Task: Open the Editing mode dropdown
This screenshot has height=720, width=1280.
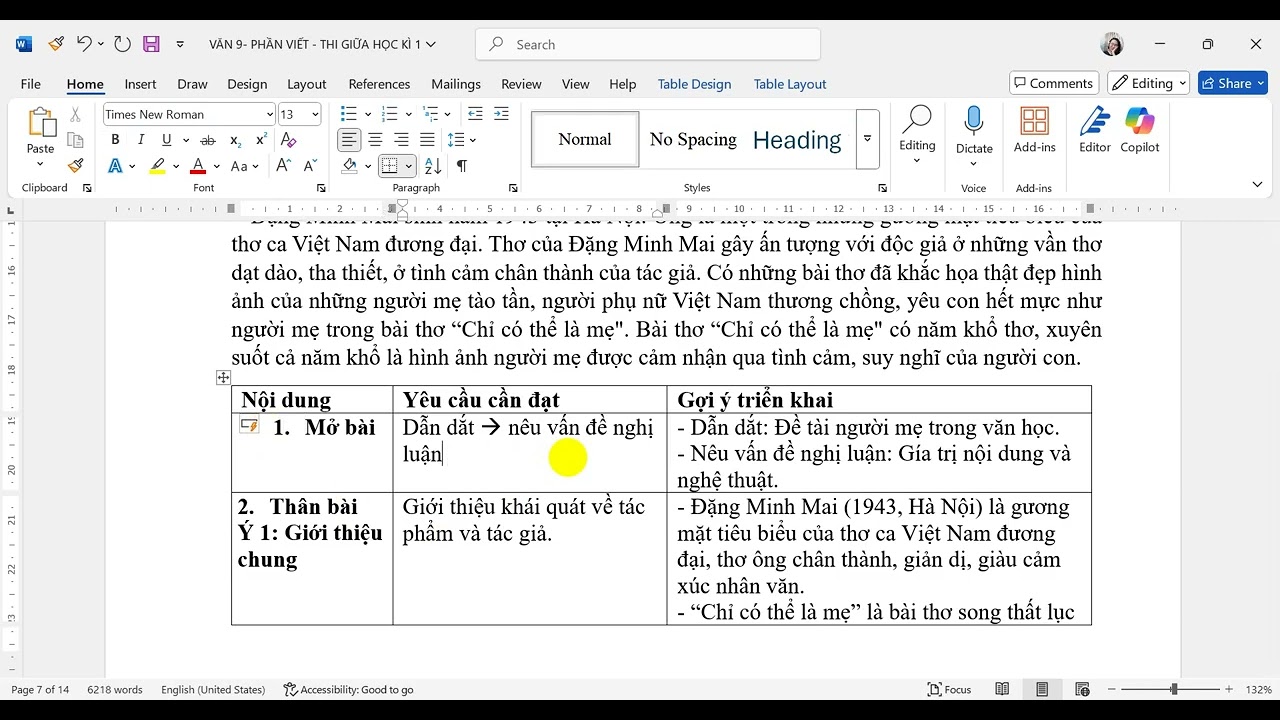Action: coord(1148,83)
